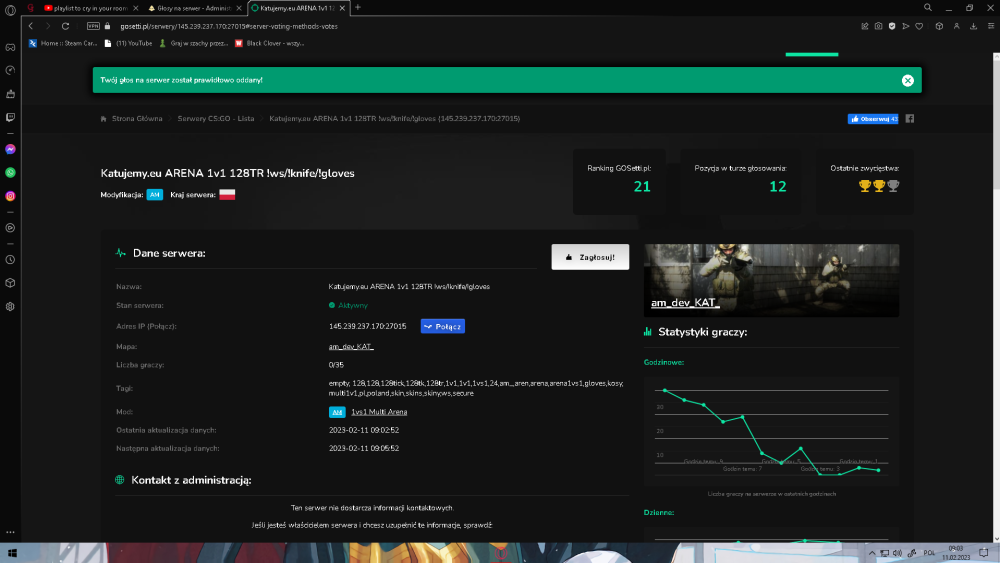Click the send flow arrow icon
The width and height of the screenshot is (1000, 563).
click(906, 26)
